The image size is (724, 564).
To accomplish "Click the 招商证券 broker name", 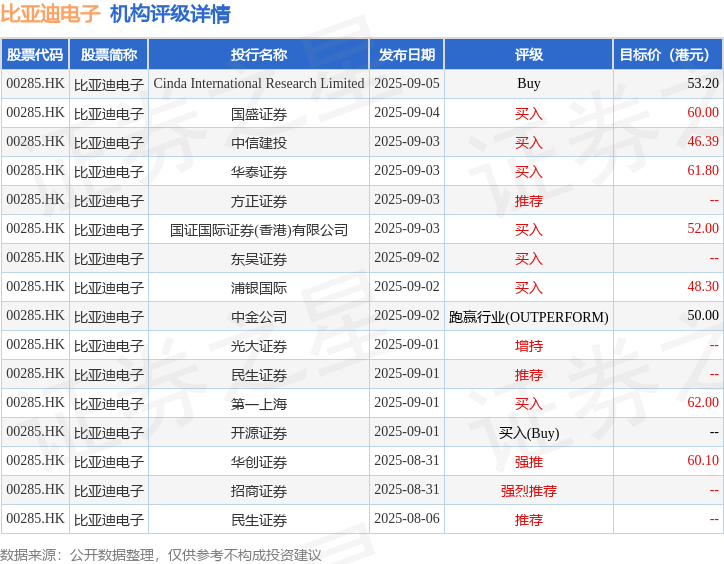I will click(x=259, y=491).
